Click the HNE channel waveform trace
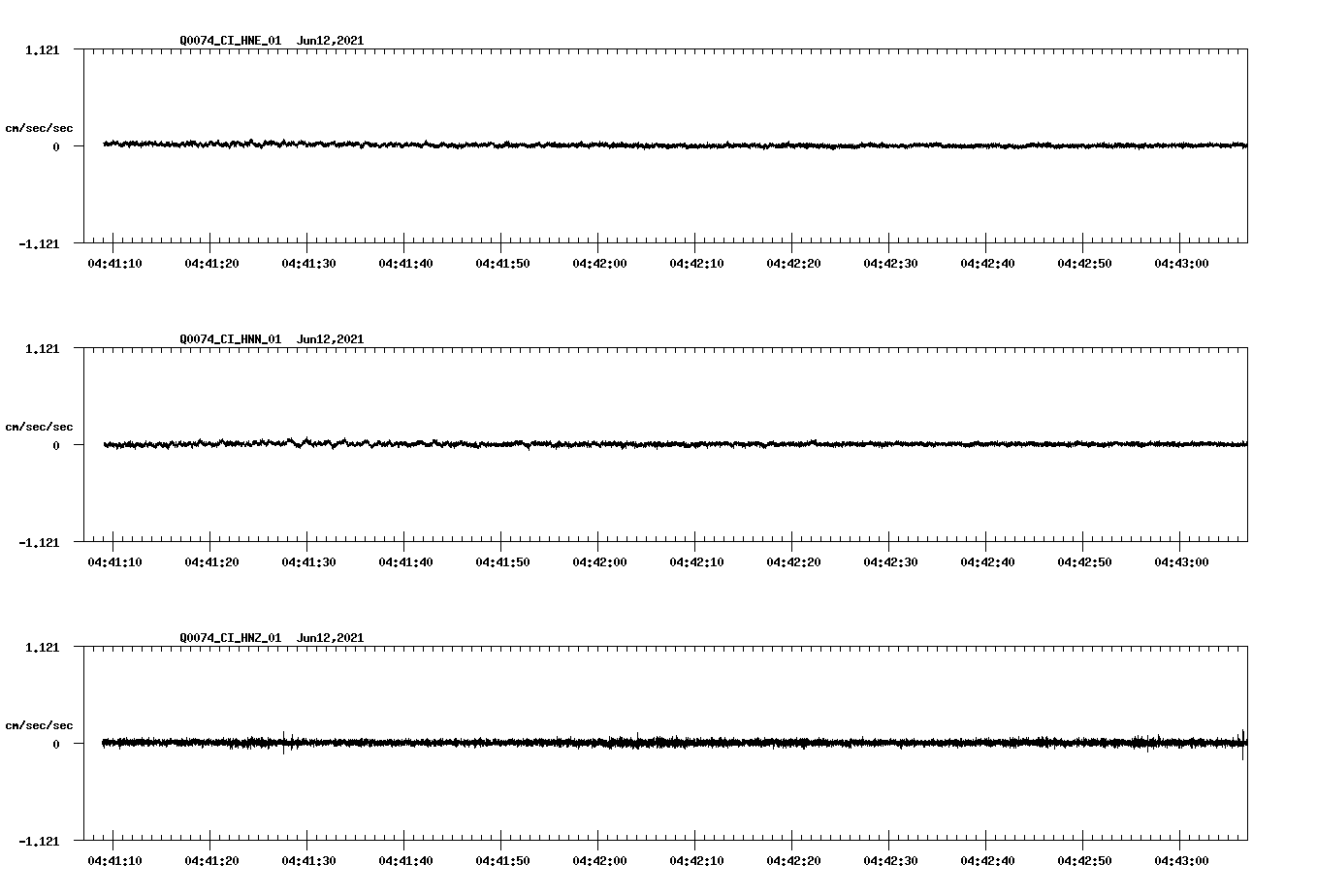The height and width of the screenshot is (896, 1317). click(675, 144)
